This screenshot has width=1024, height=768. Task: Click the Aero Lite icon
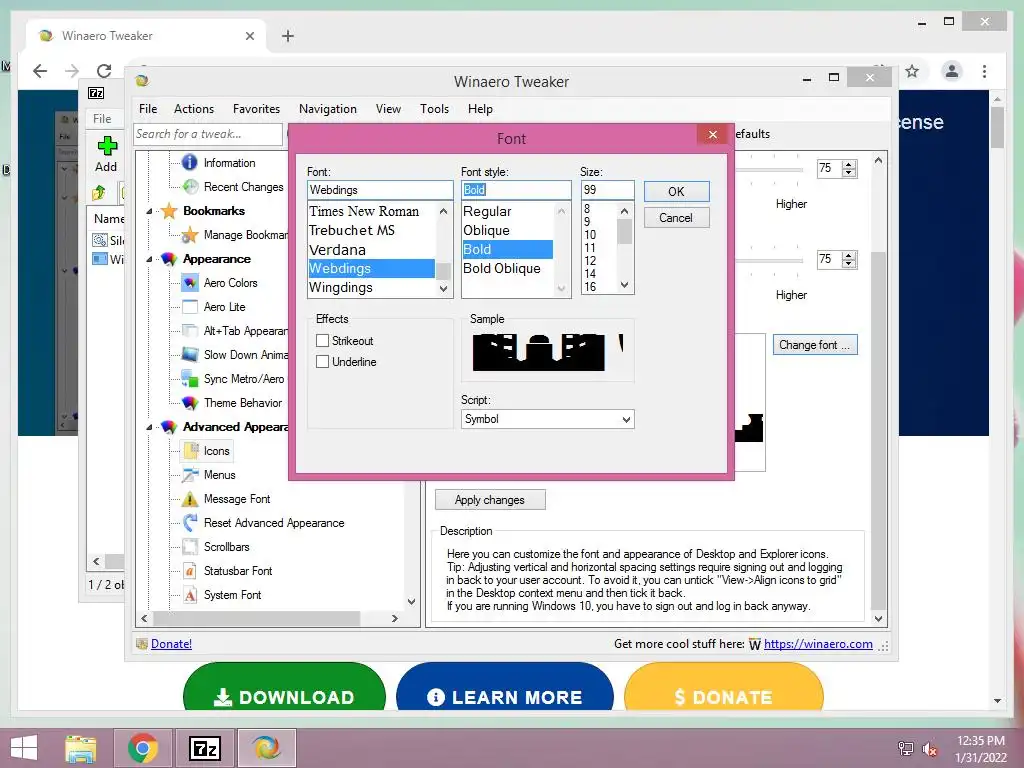pyautogui.click(x=190, y=307)
